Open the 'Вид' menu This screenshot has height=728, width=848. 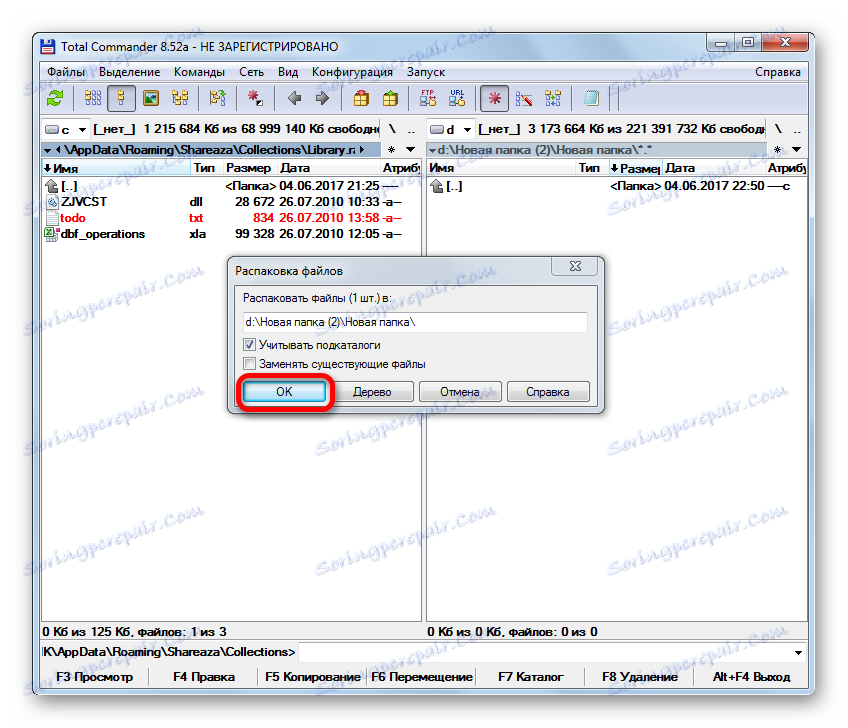288,72
